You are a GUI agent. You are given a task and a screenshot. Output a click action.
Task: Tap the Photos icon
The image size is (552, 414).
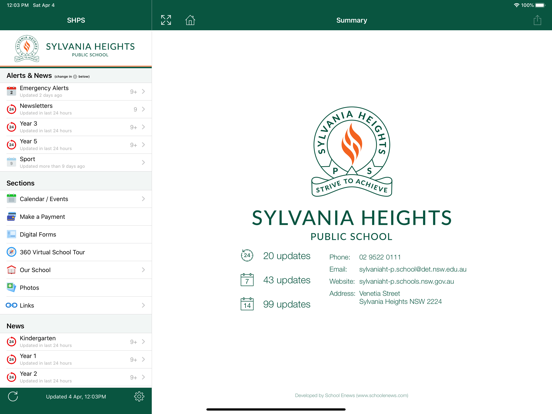11,287
